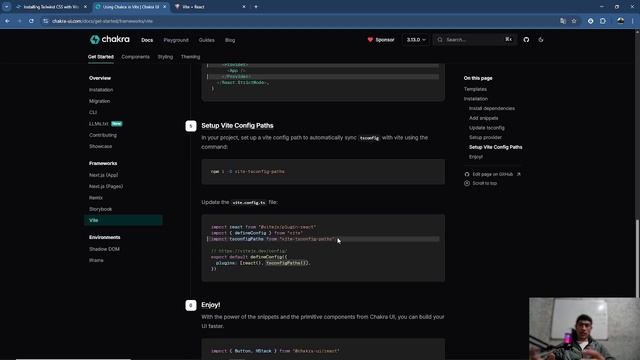
Task: Open Storybook framework guide
Action: [100, 209]
